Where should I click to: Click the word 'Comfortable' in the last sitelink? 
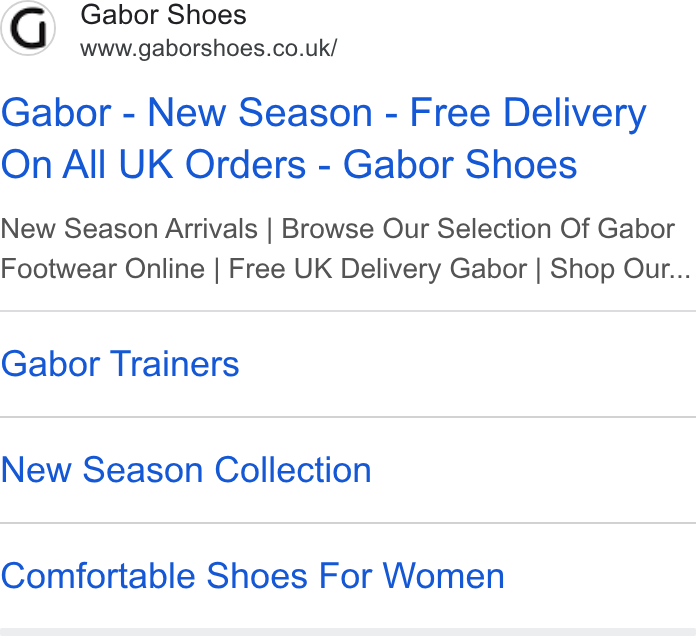coord(98,576)
